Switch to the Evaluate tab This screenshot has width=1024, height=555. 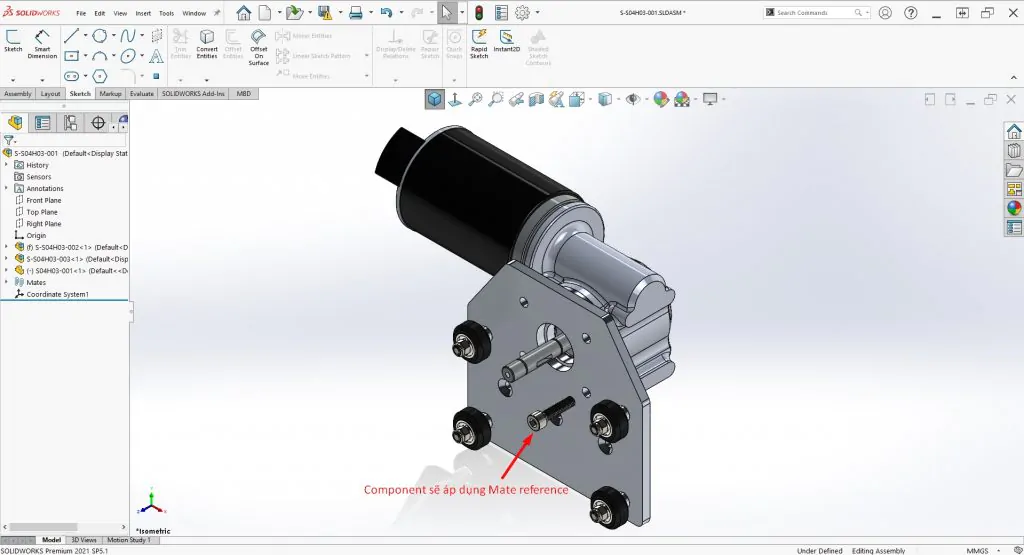coord(141,93)
